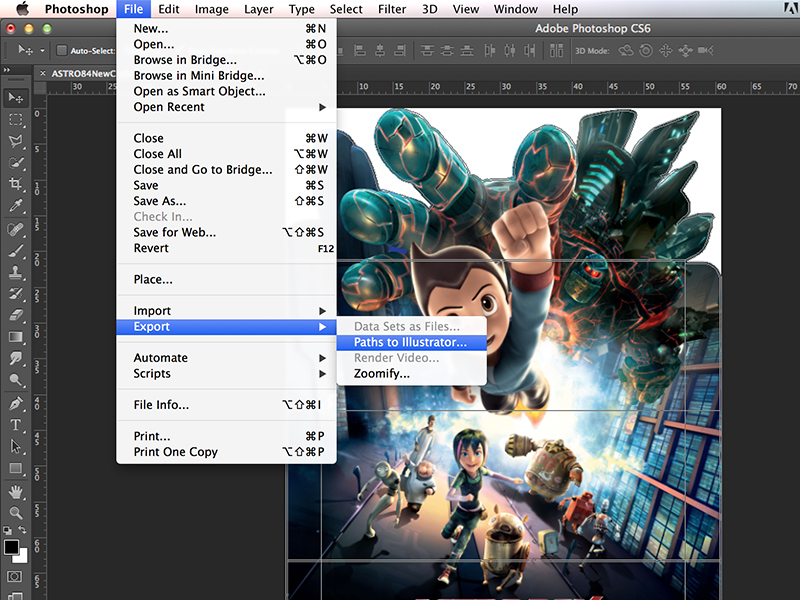Expand the Import submenu
This screenshot has height=600, width=800.
pos(227,311)
